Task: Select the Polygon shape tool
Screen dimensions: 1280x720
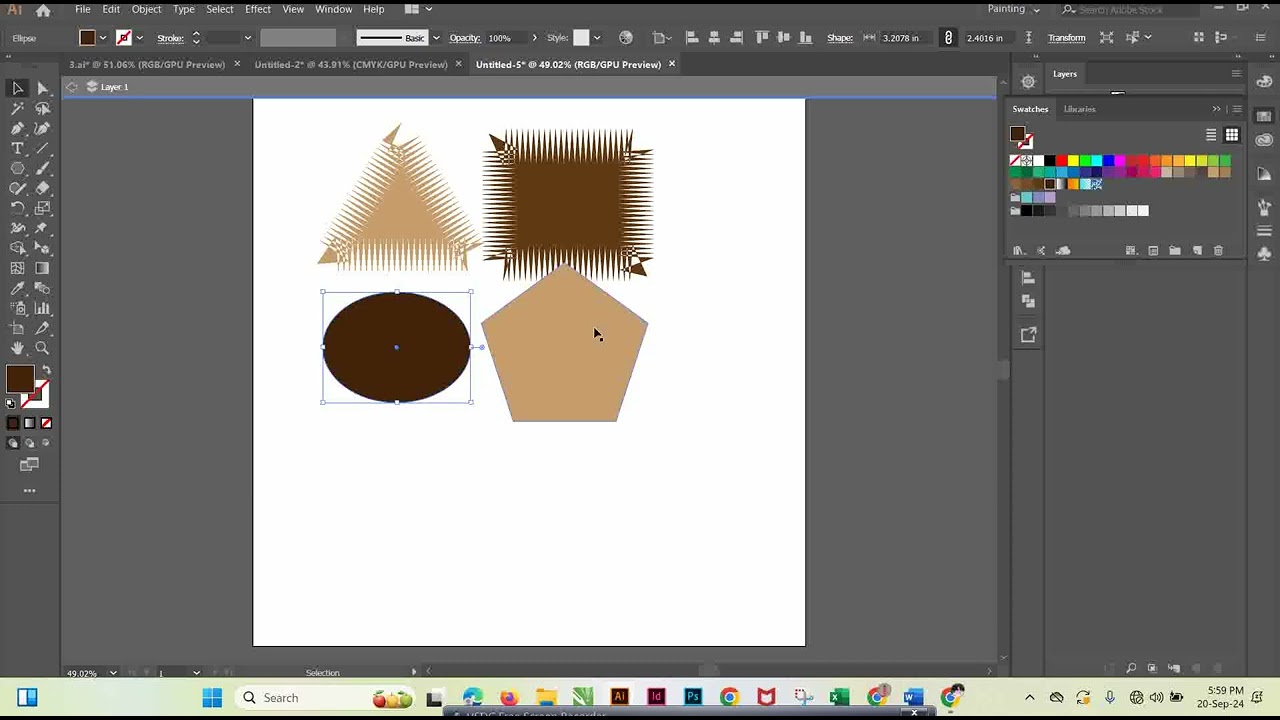Action: [17, 168]
